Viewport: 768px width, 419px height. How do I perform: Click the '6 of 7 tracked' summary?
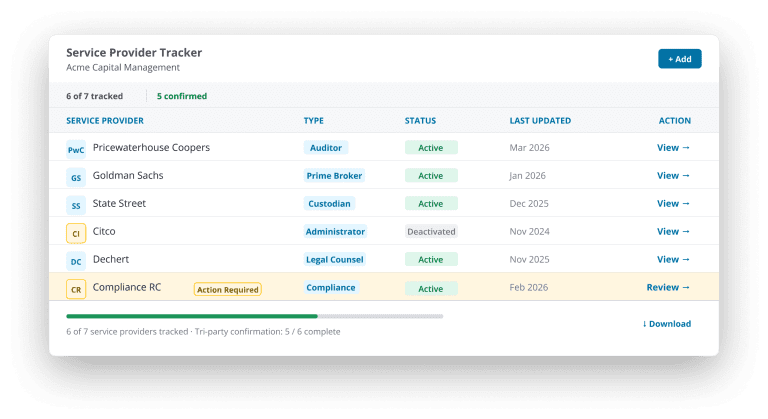click(x=95, y=96)
